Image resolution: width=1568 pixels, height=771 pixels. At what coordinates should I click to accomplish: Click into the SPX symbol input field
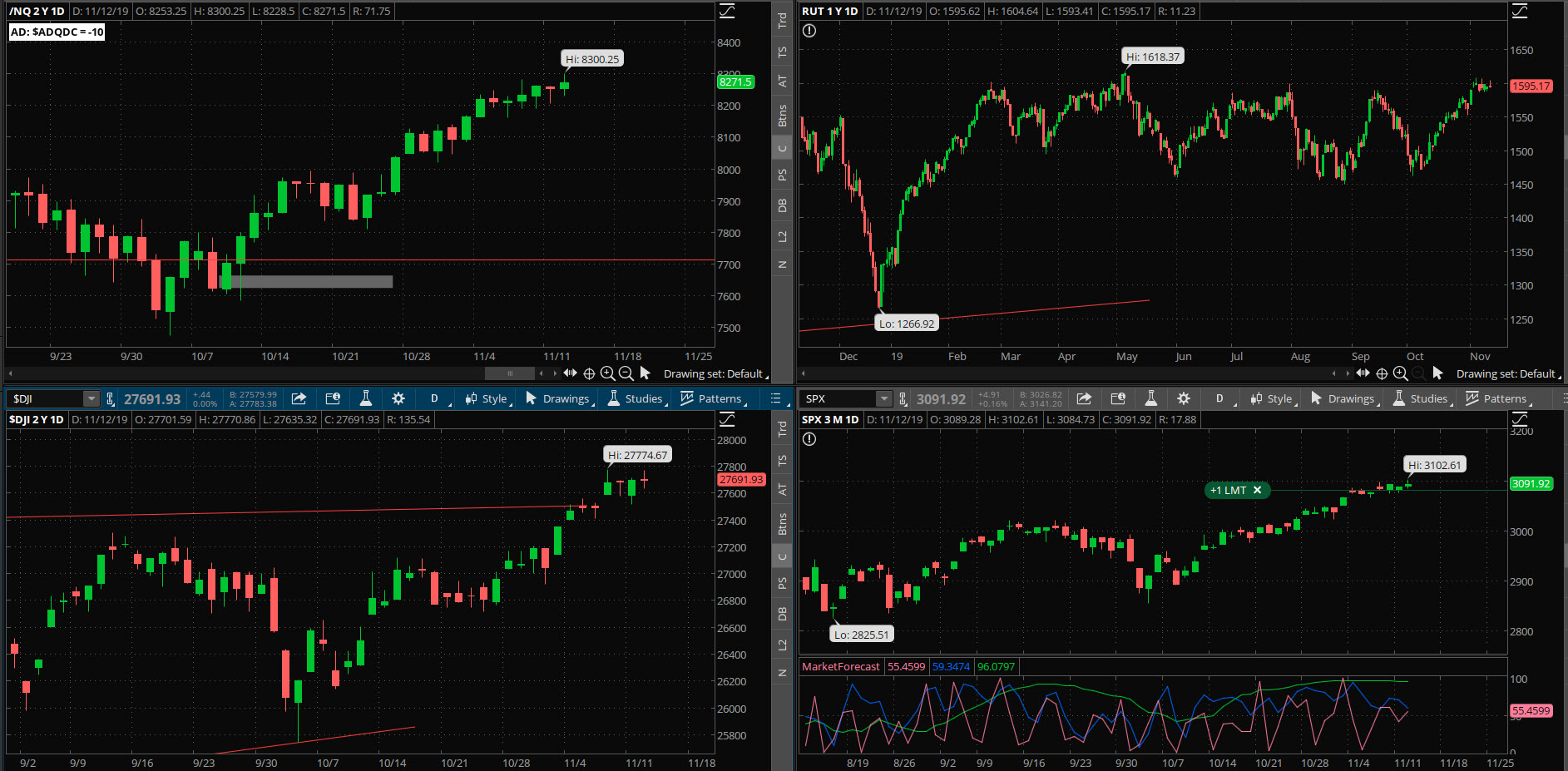838,398
